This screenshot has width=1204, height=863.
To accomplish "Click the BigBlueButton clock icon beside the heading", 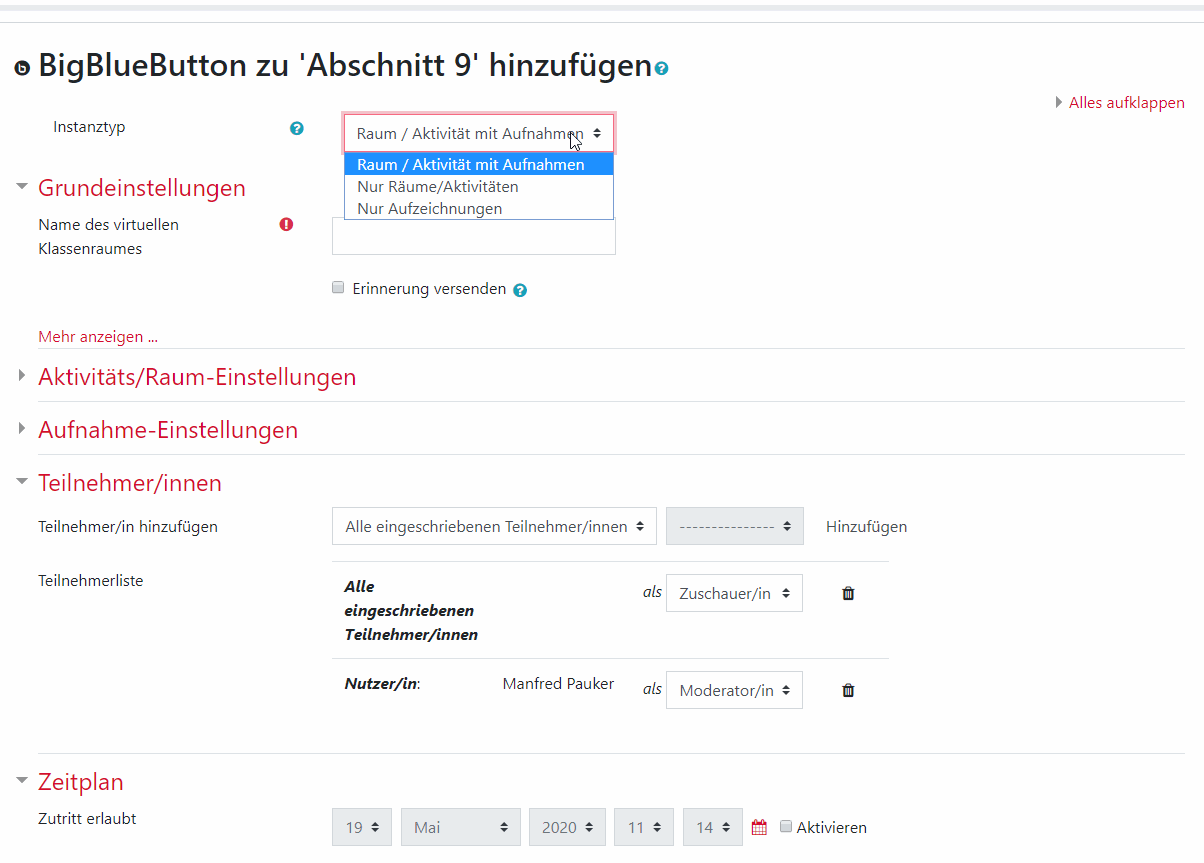I will click(21, 66).
